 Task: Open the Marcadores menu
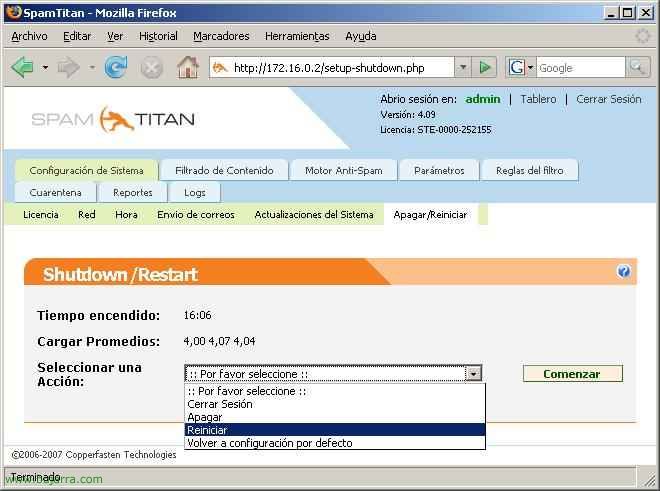click(221, 36)
